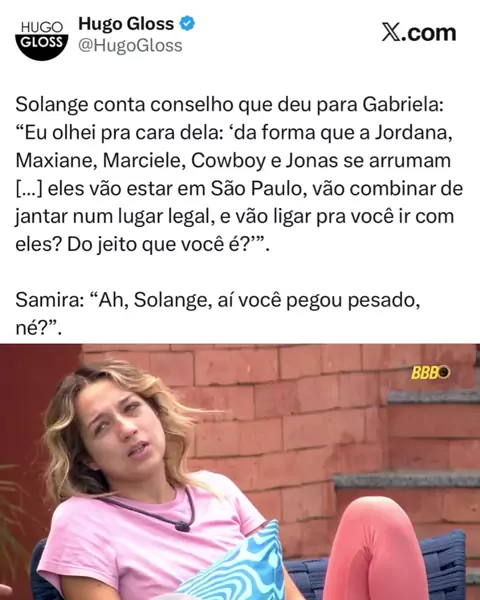Click the blue verified badge

tap(187, 24)
